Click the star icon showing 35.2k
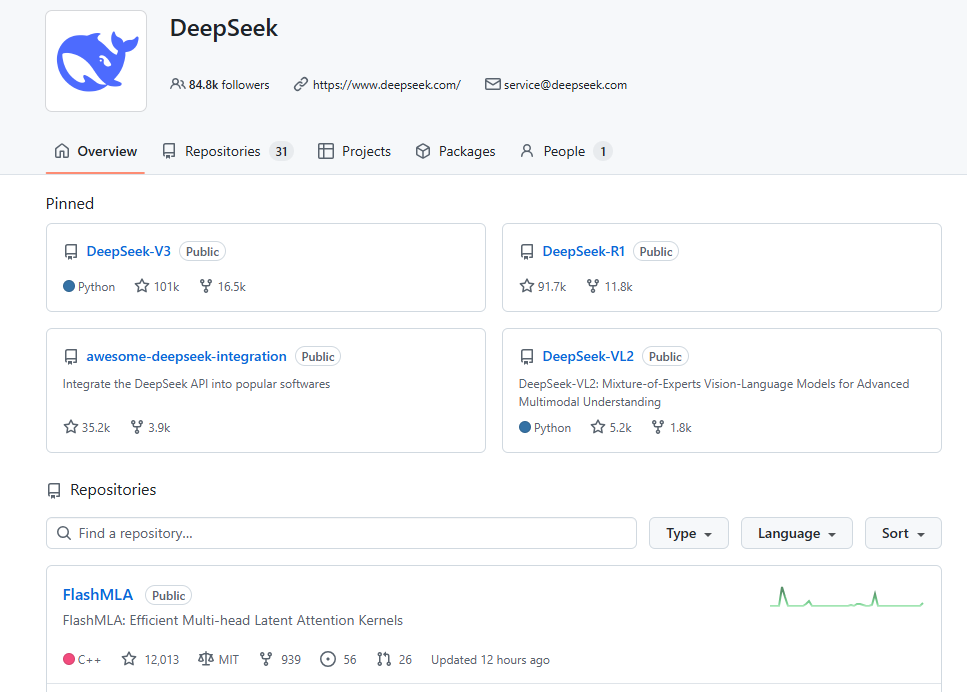The width and height of the screenshot is (967, 692). pyautogui.click(x=71, y=427)
